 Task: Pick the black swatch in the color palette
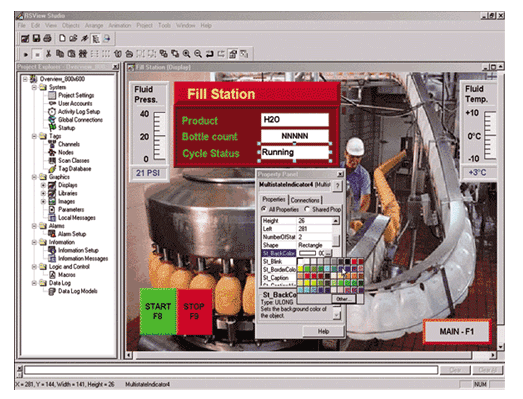pos(348,262)
